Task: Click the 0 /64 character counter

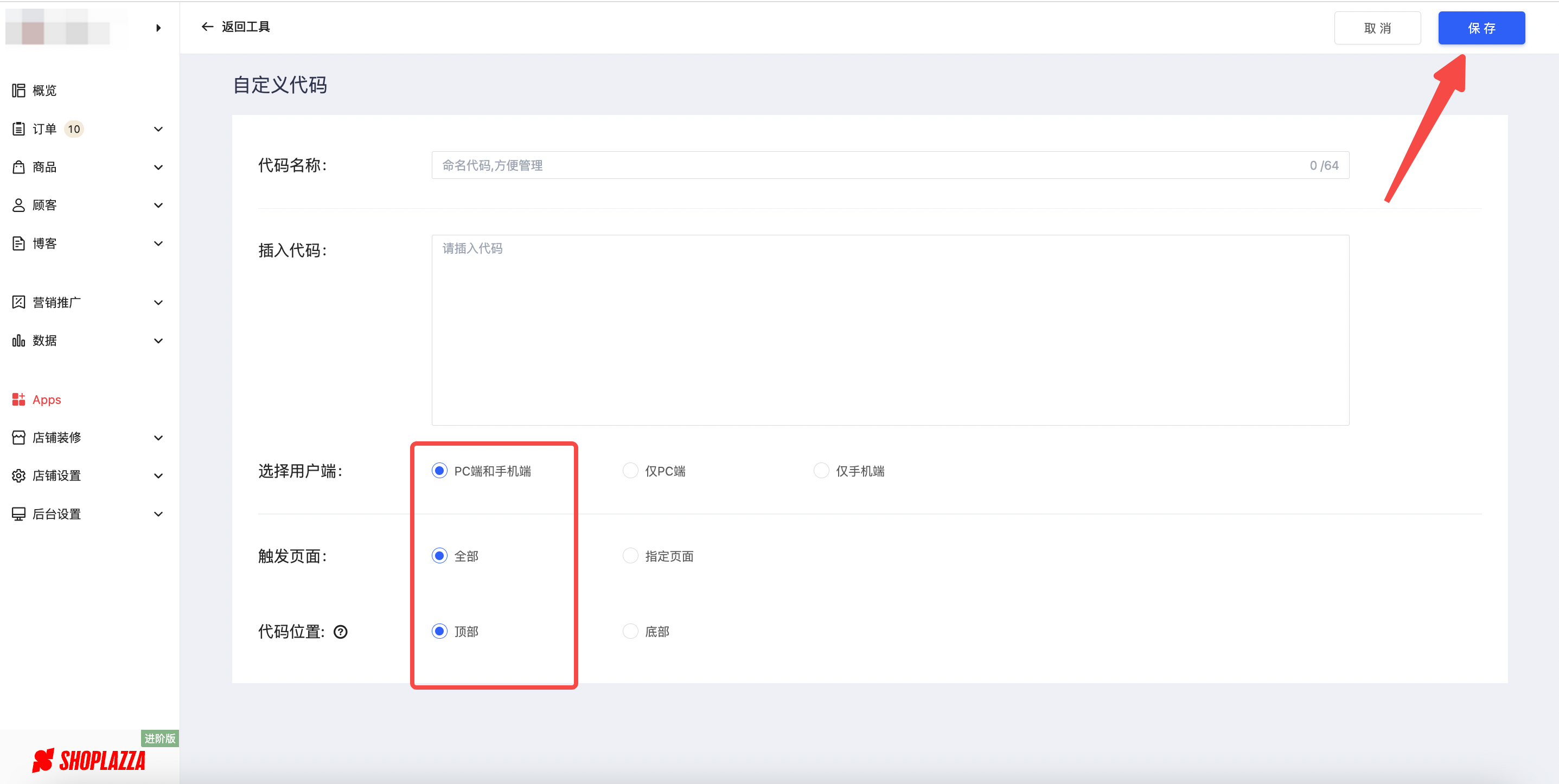Action: [1324, 165]
